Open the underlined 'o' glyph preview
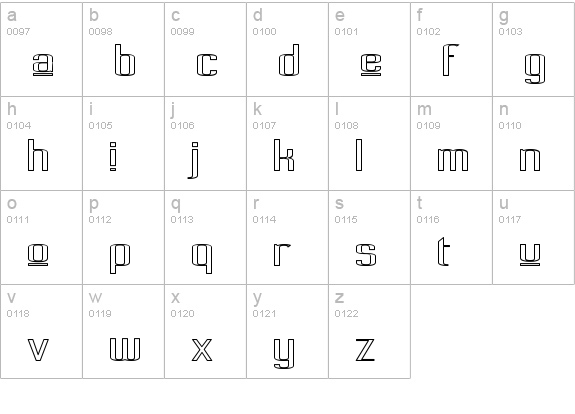575x414 pixels. (x=41, y=237)
